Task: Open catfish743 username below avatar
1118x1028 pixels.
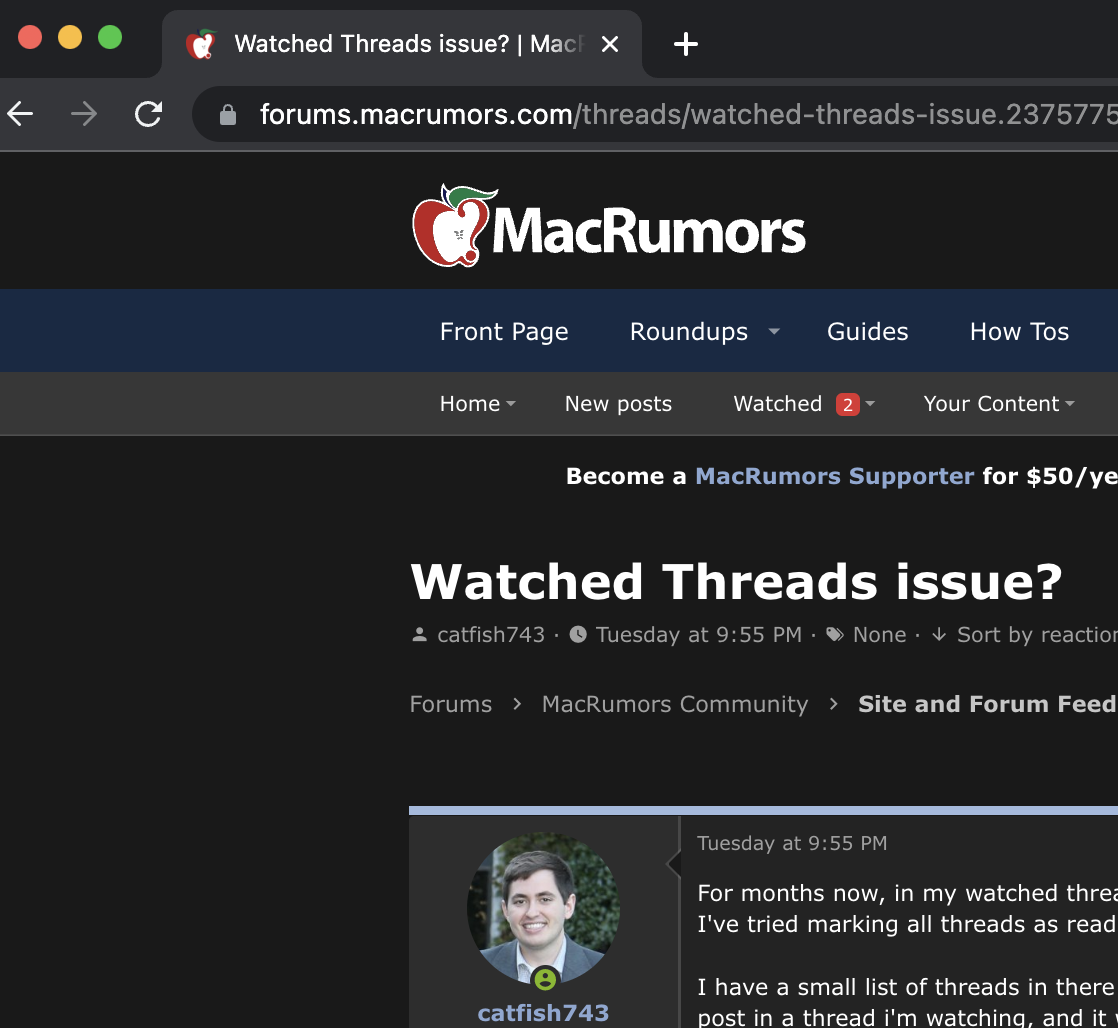Action: (x=543, y=1013)
